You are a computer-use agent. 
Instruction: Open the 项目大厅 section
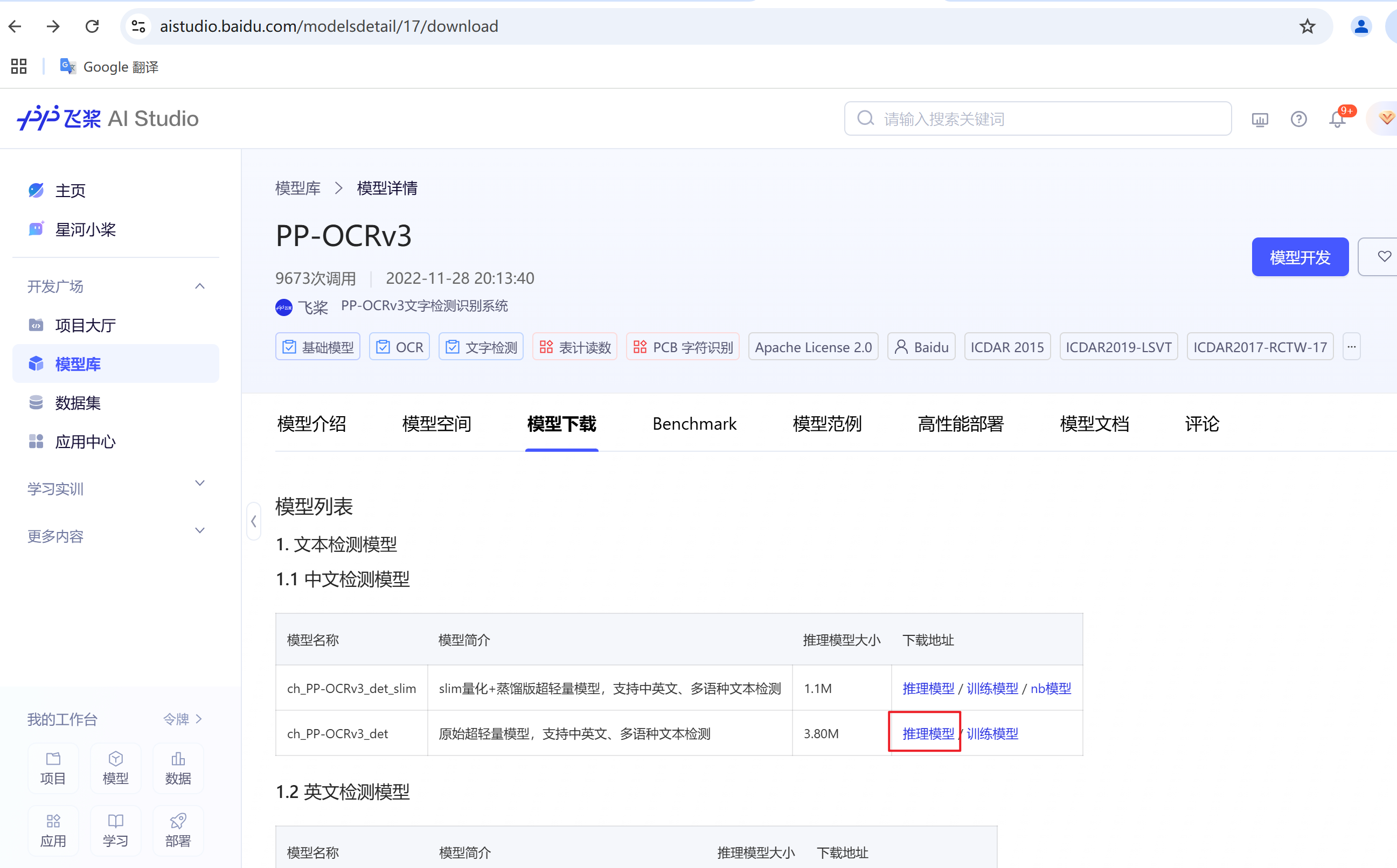click(85, 325)
